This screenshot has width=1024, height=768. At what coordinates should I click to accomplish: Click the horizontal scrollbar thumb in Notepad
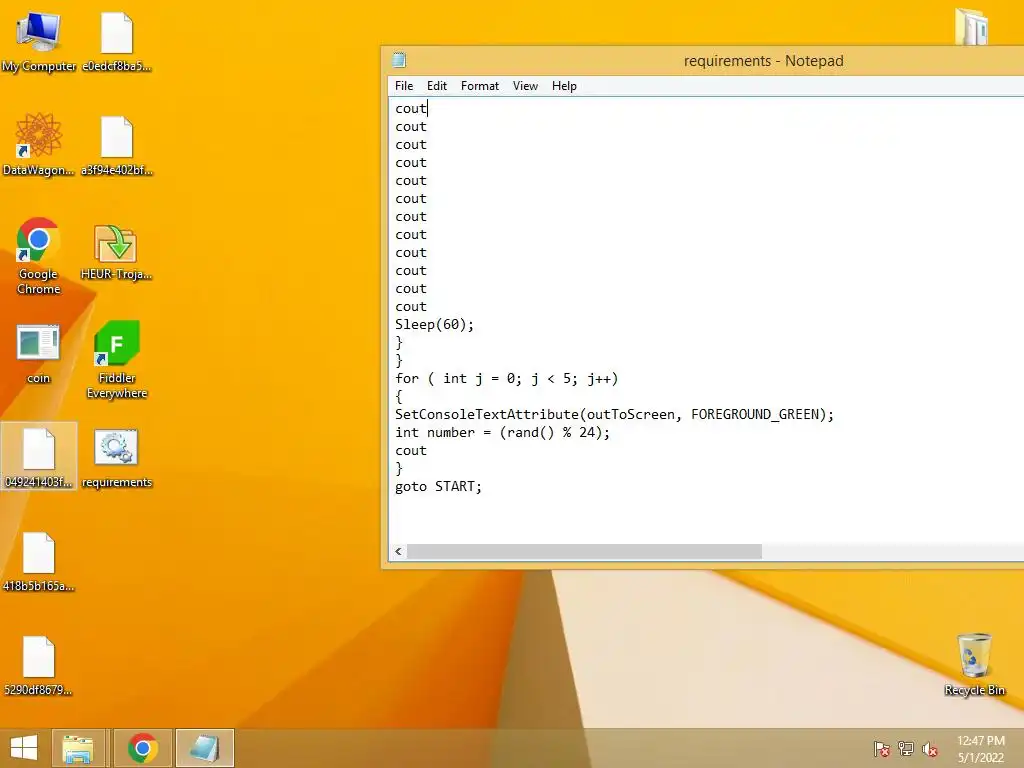tap(584, 551)
